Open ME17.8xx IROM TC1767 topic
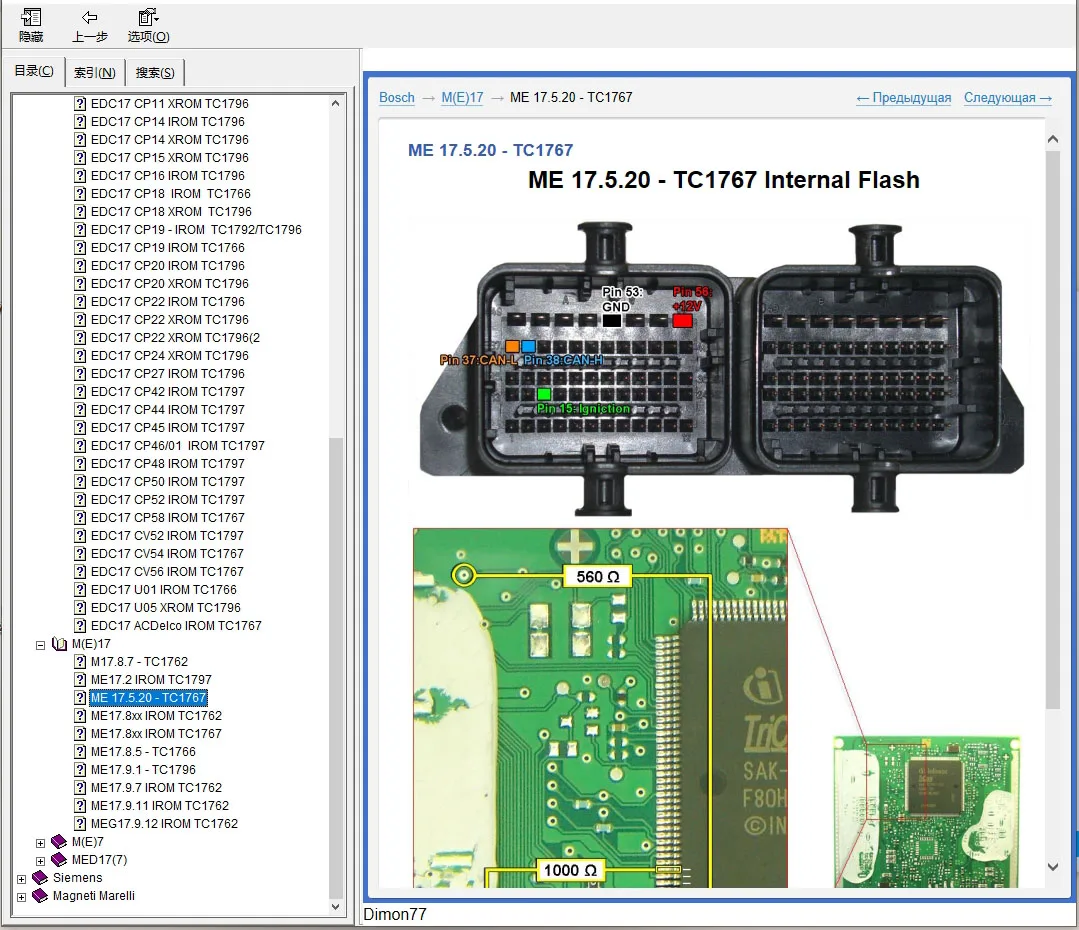Viewport: 1079px width, 930px height. point(156,734)
